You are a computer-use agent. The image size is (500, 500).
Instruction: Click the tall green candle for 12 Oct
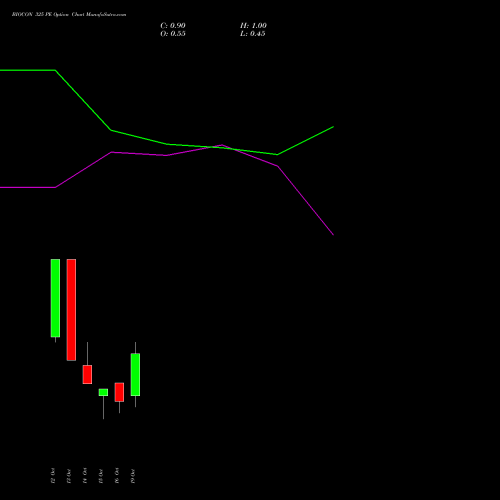click(55, 298)
